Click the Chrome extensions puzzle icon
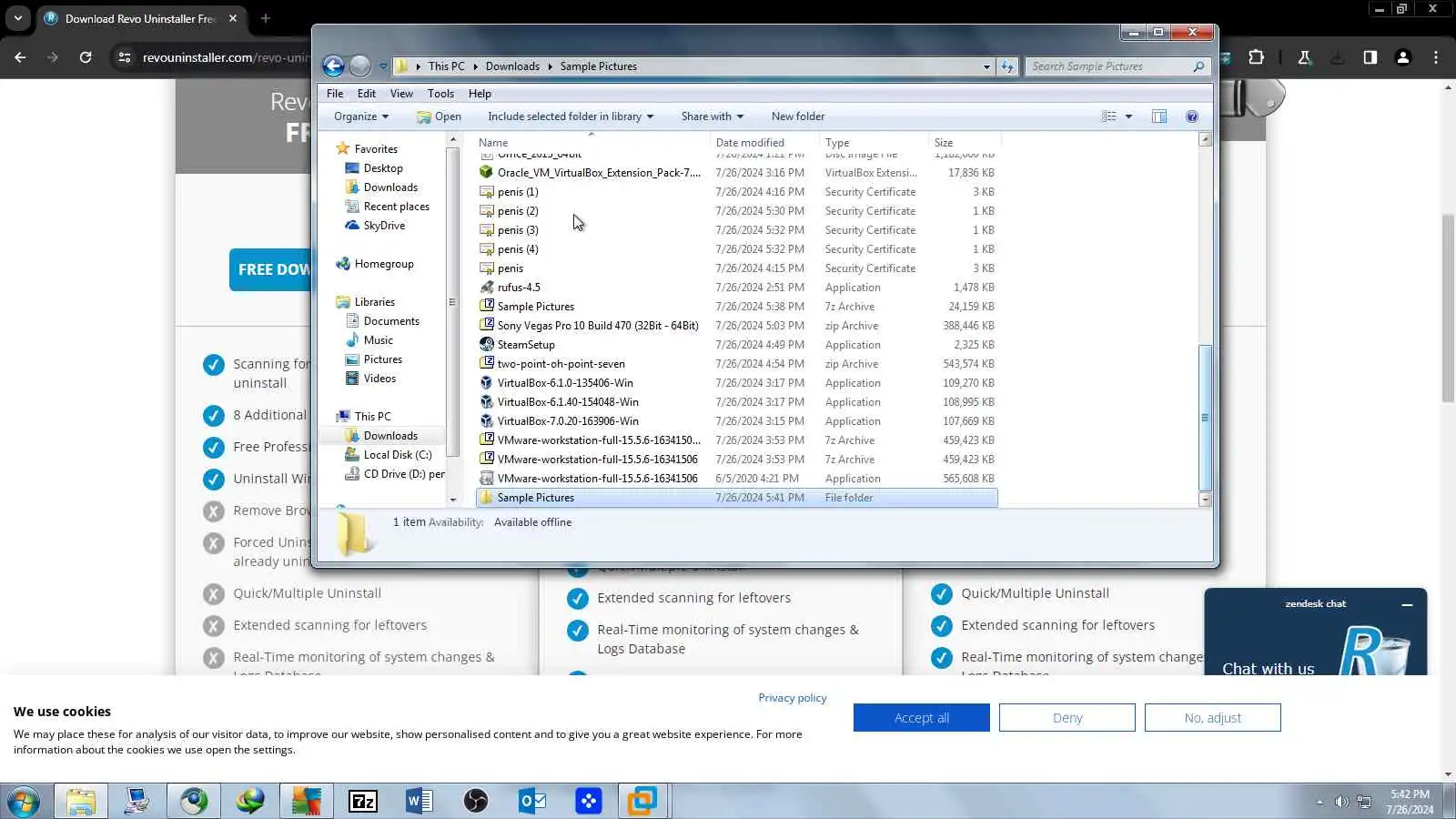 tap(1256, 57)
